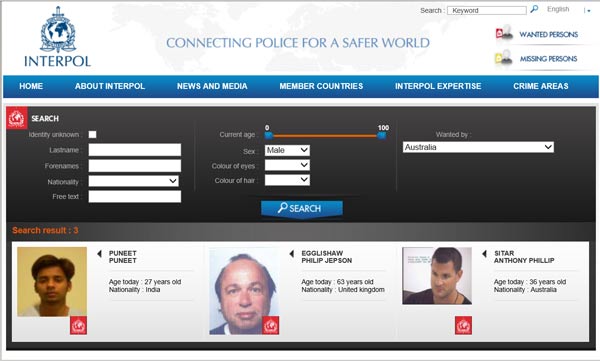The height and width of the screenshot is (361, 600).
Task: Click arrow marker next to PUNEET PUNEET
Action: (99, 253)
